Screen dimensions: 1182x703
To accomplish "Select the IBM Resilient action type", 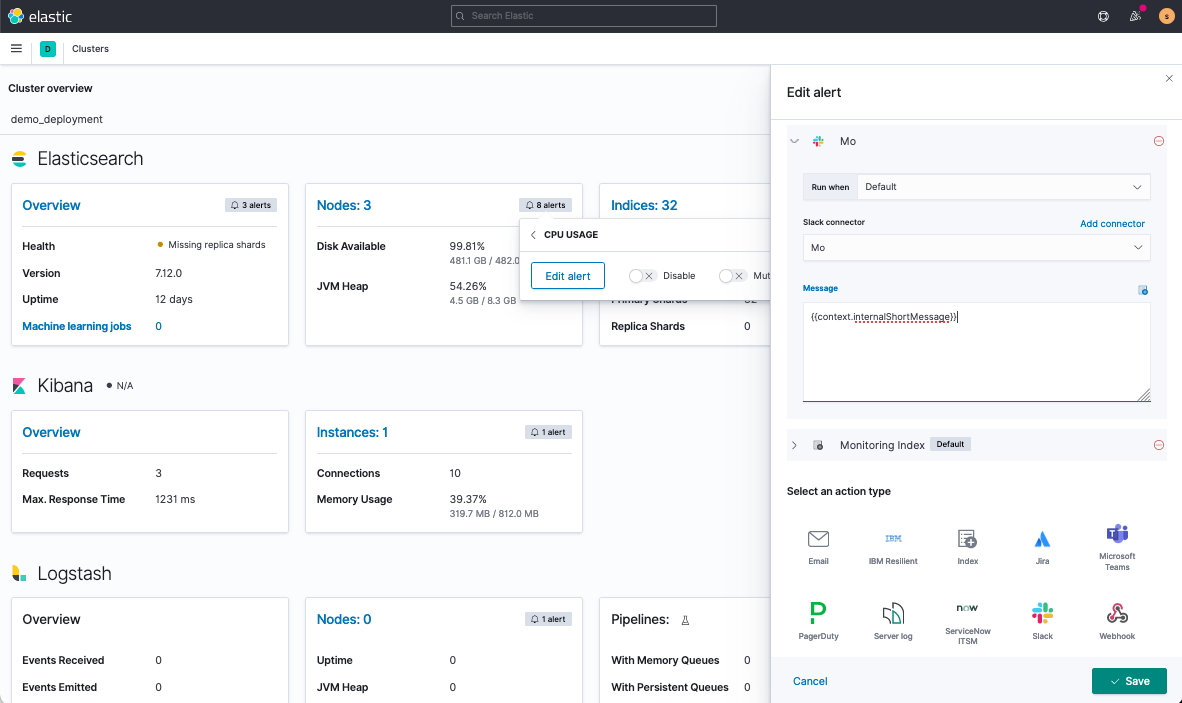I will 893,547.
